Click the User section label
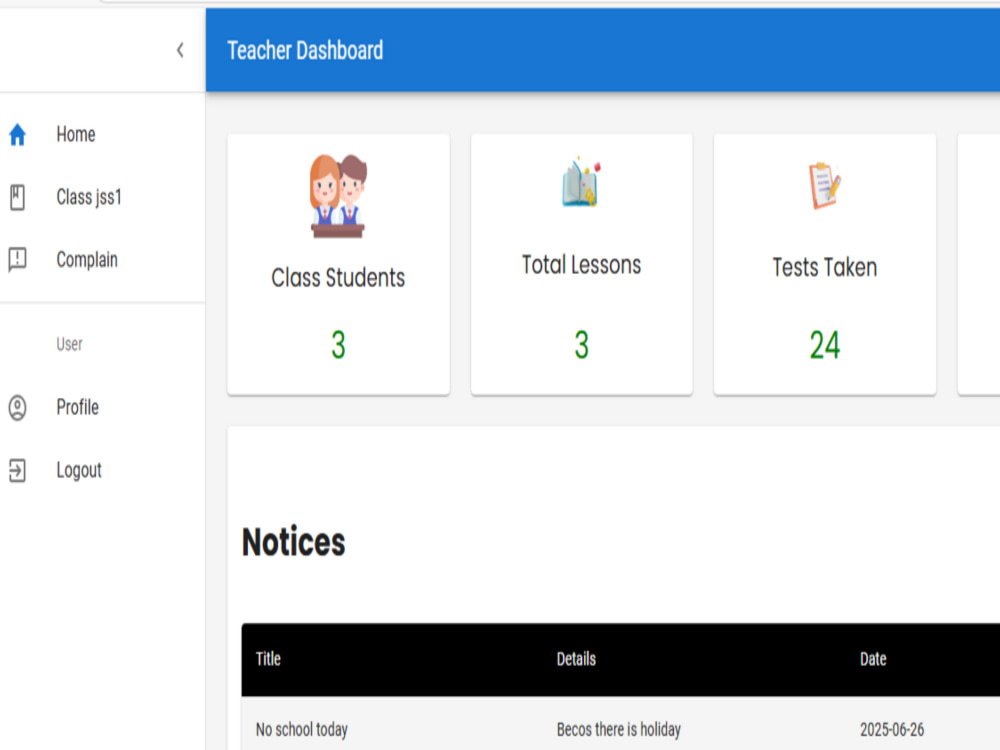This screenshot has height=750, width=1000. (69, 344)
